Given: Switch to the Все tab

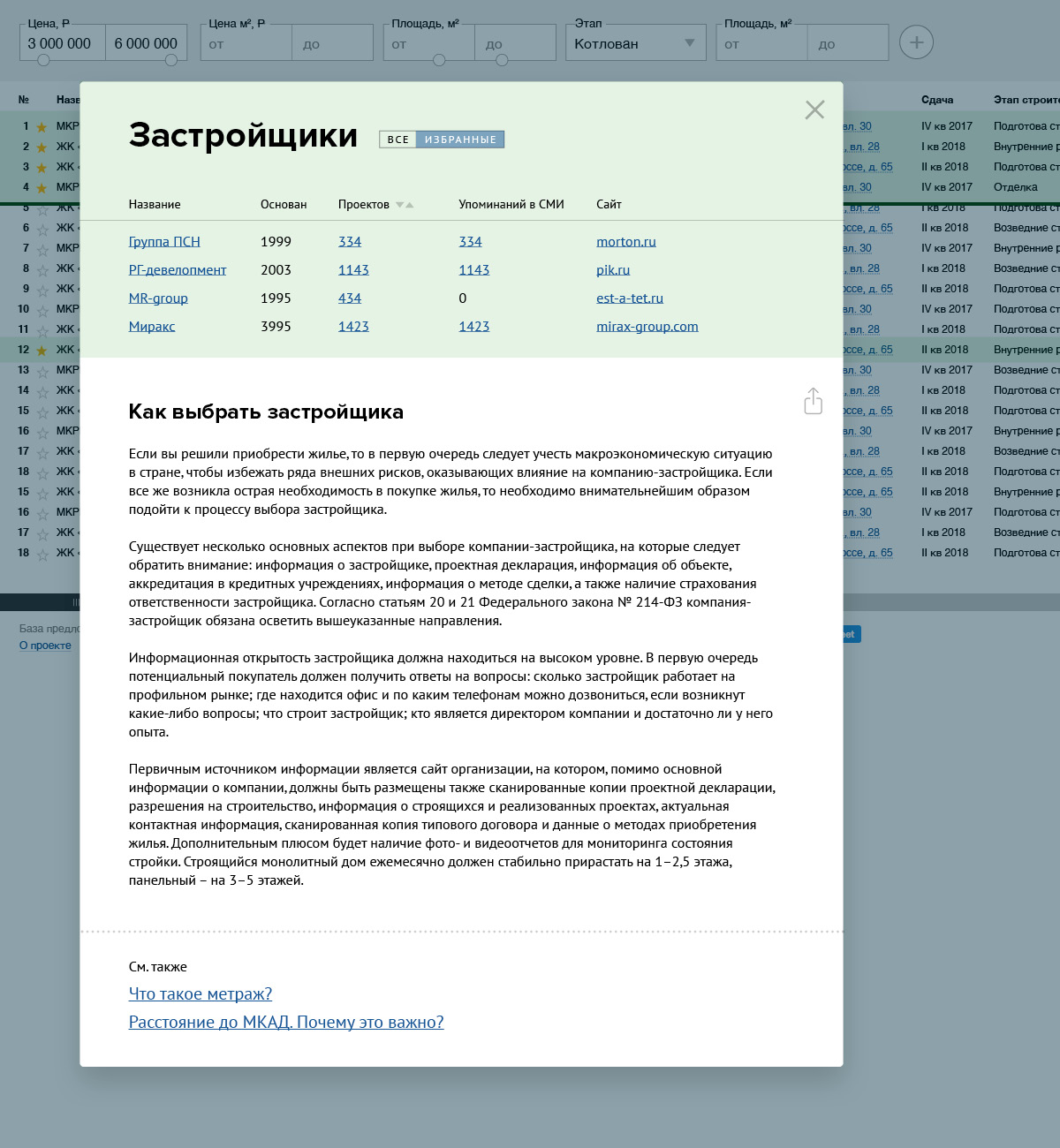Looking at the screenshot, I should point(397,140).
